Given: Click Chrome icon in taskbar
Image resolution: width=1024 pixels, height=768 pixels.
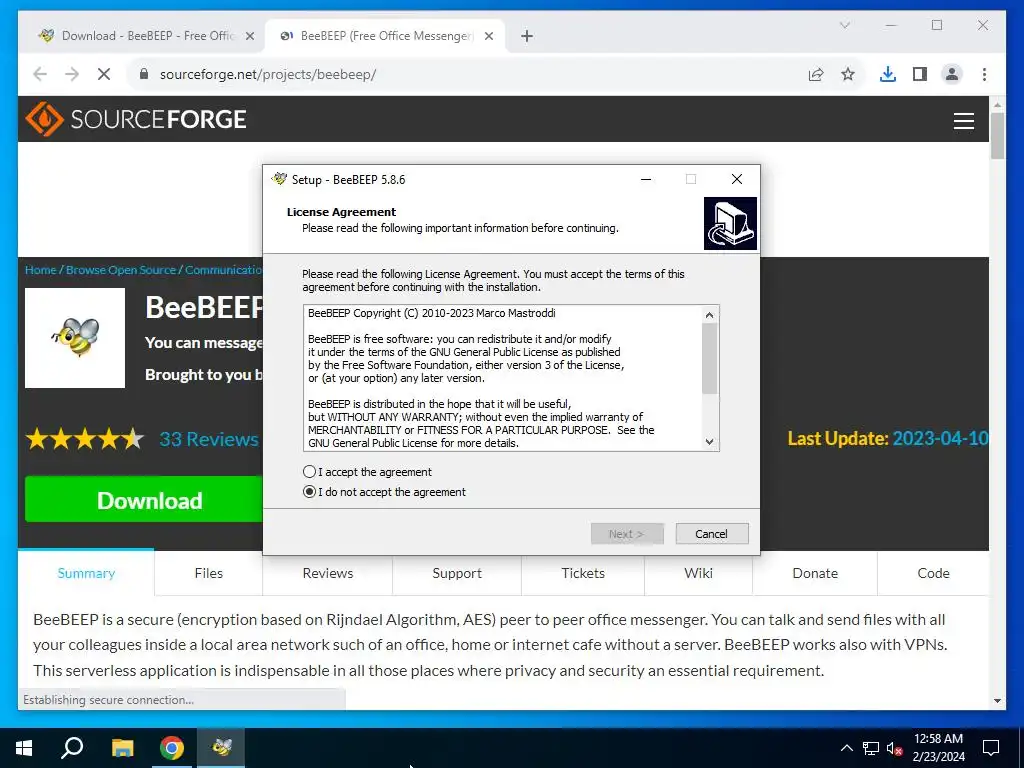Looking at the screenshot, I should tap(172, 748).
